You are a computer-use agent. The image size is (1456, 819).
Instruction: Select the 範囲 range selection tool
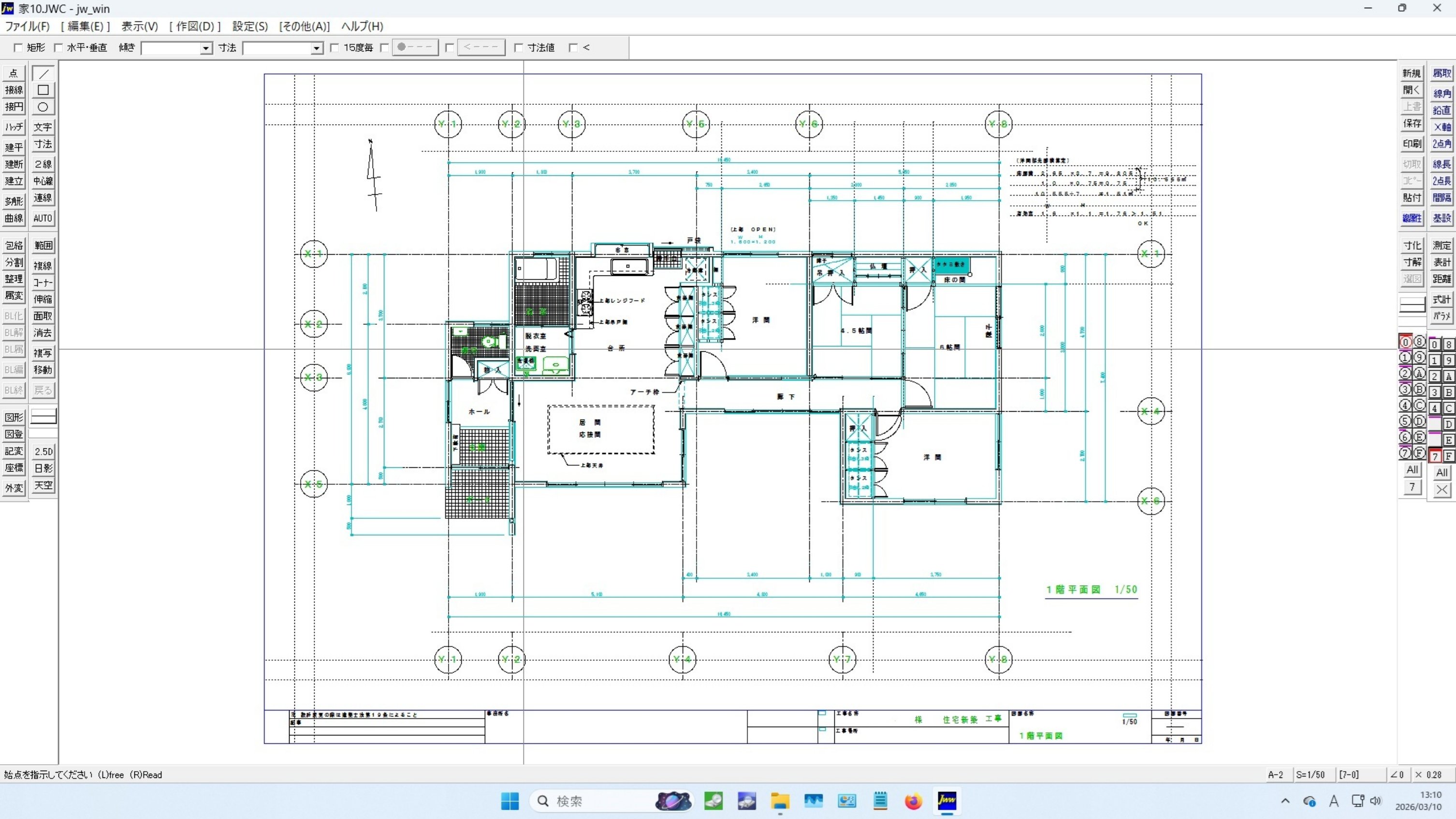(43, 245)
